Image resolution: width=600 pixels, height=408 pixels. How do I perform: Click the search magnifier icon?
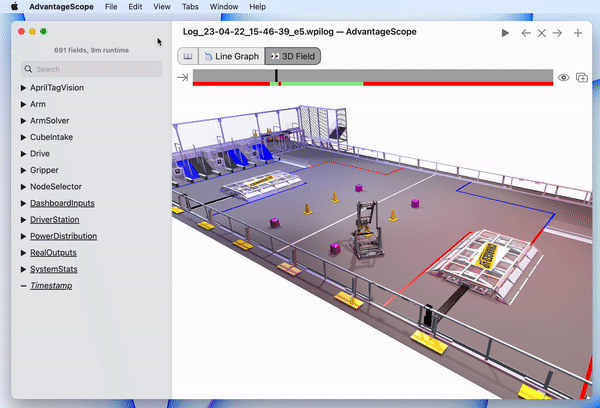[x=28, y=69]
